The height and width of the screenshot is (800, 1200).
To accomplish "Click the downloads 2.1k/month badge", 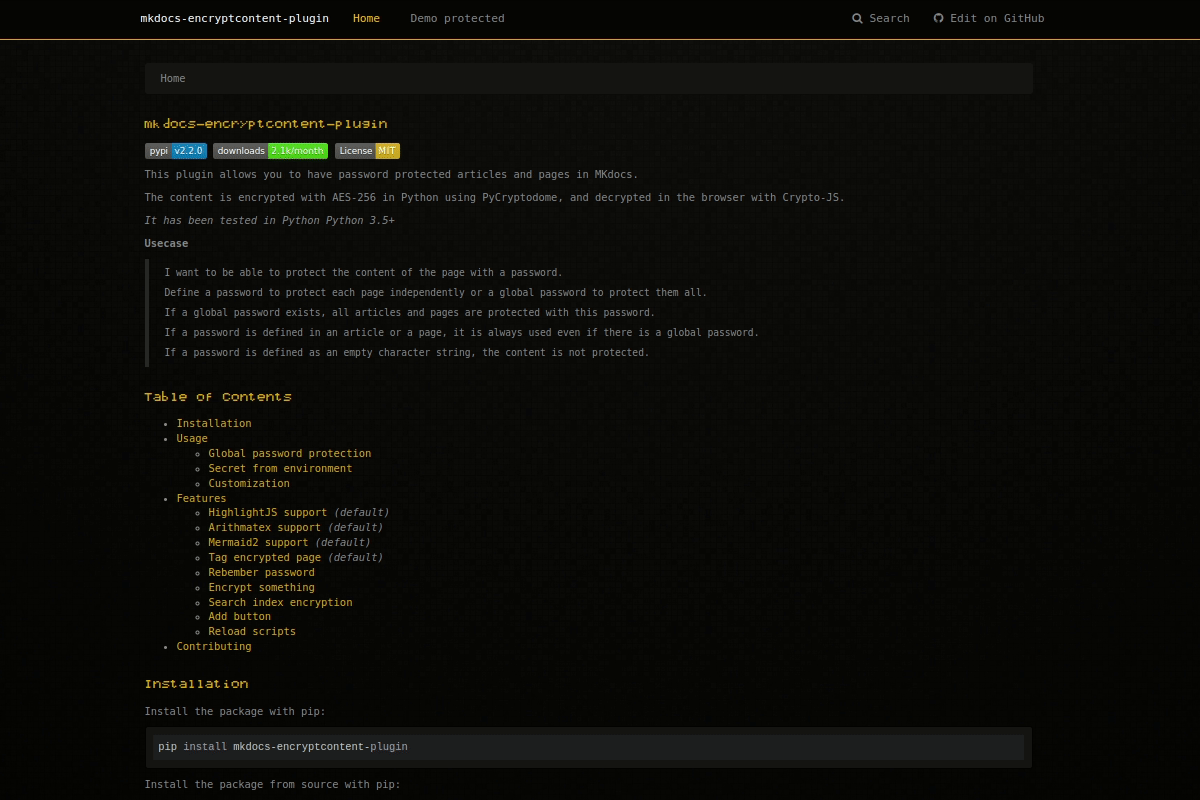I will click(x=270, y=151).
